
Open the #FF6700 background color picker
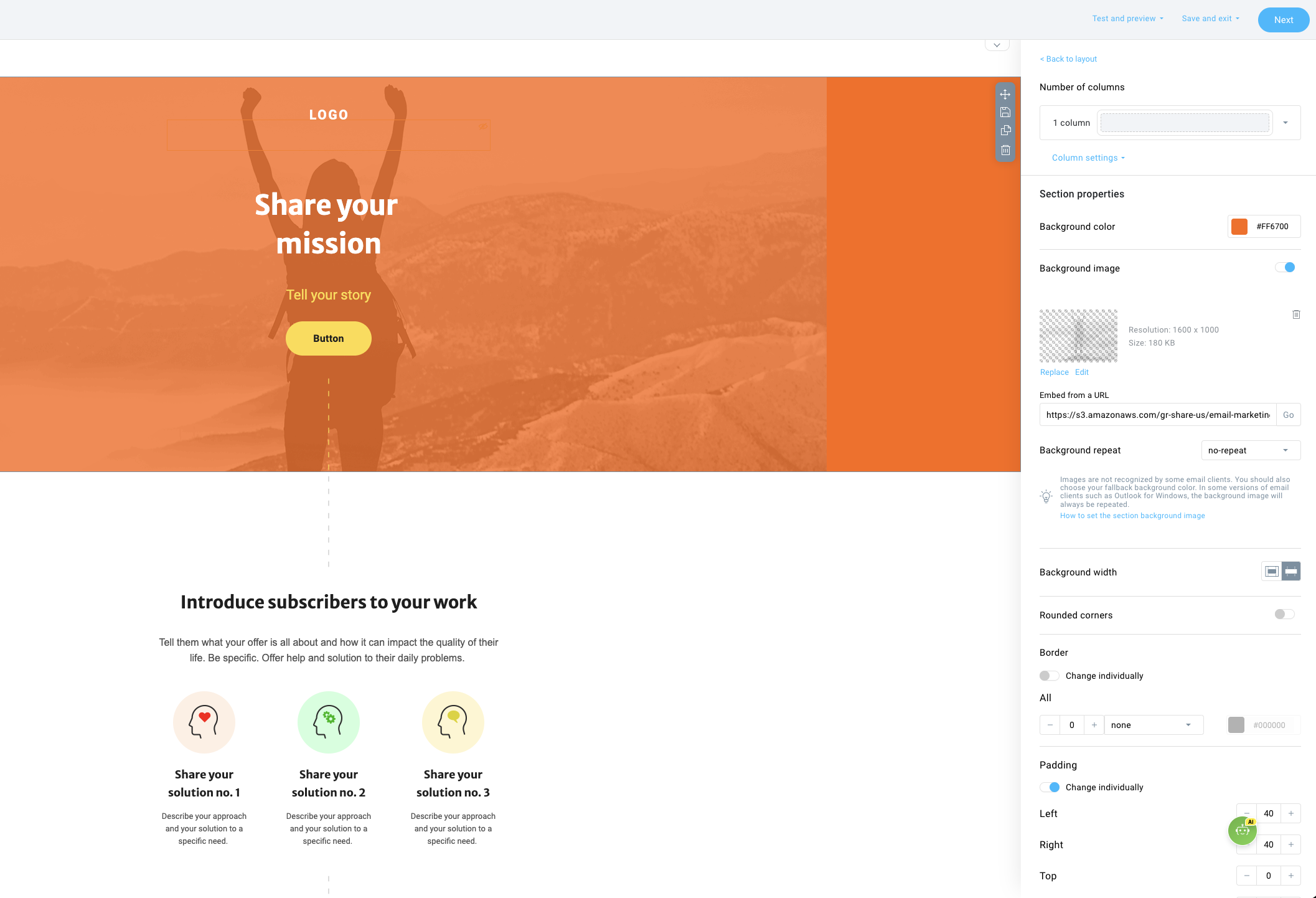(x=1239, y=226)
